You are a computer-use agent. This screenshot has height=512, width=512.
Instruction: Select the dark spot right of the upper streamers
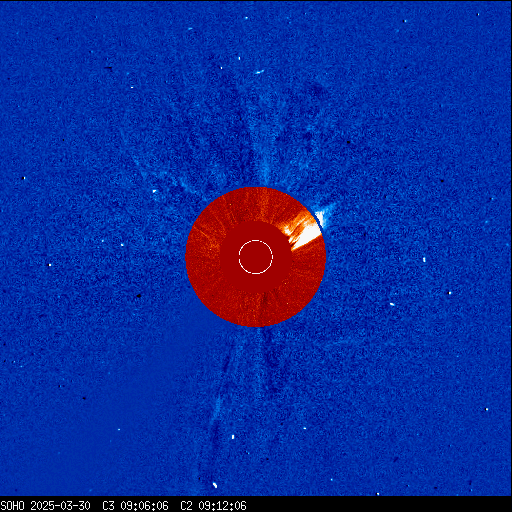click(x=349, y=142)
